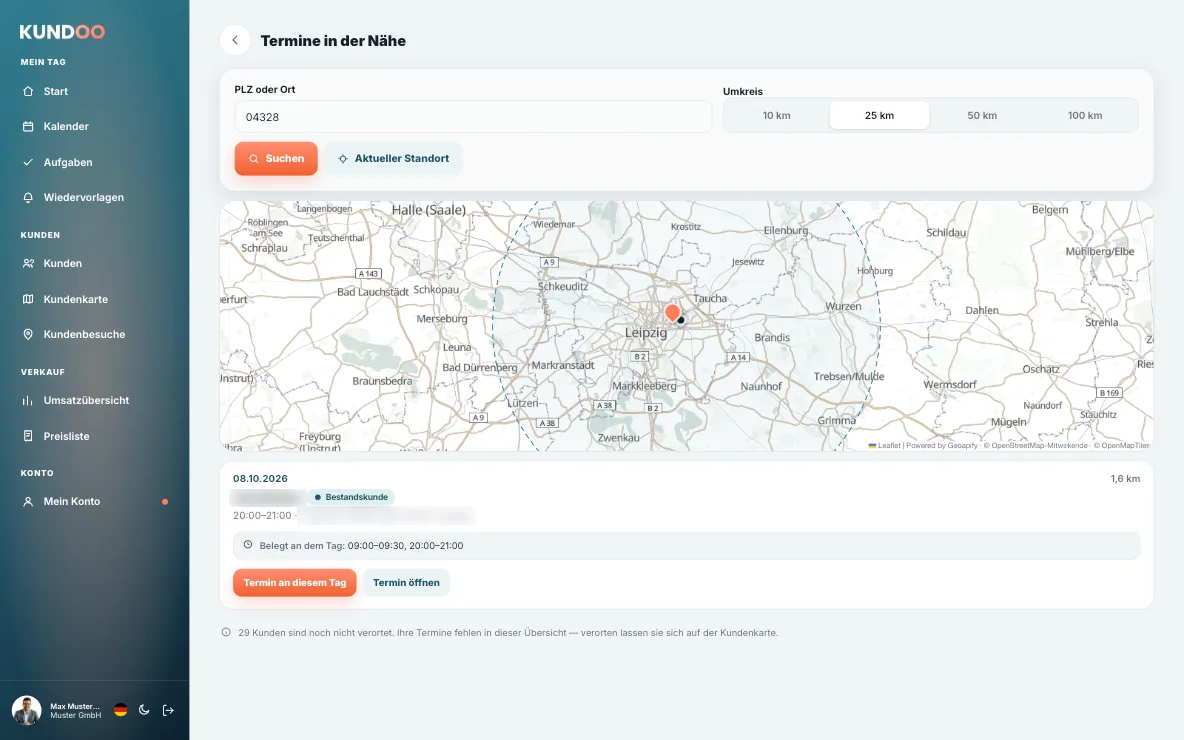1184x740 pixels.
Task: Click Termin an diesem Tag
Action: [x=294, y=582]
